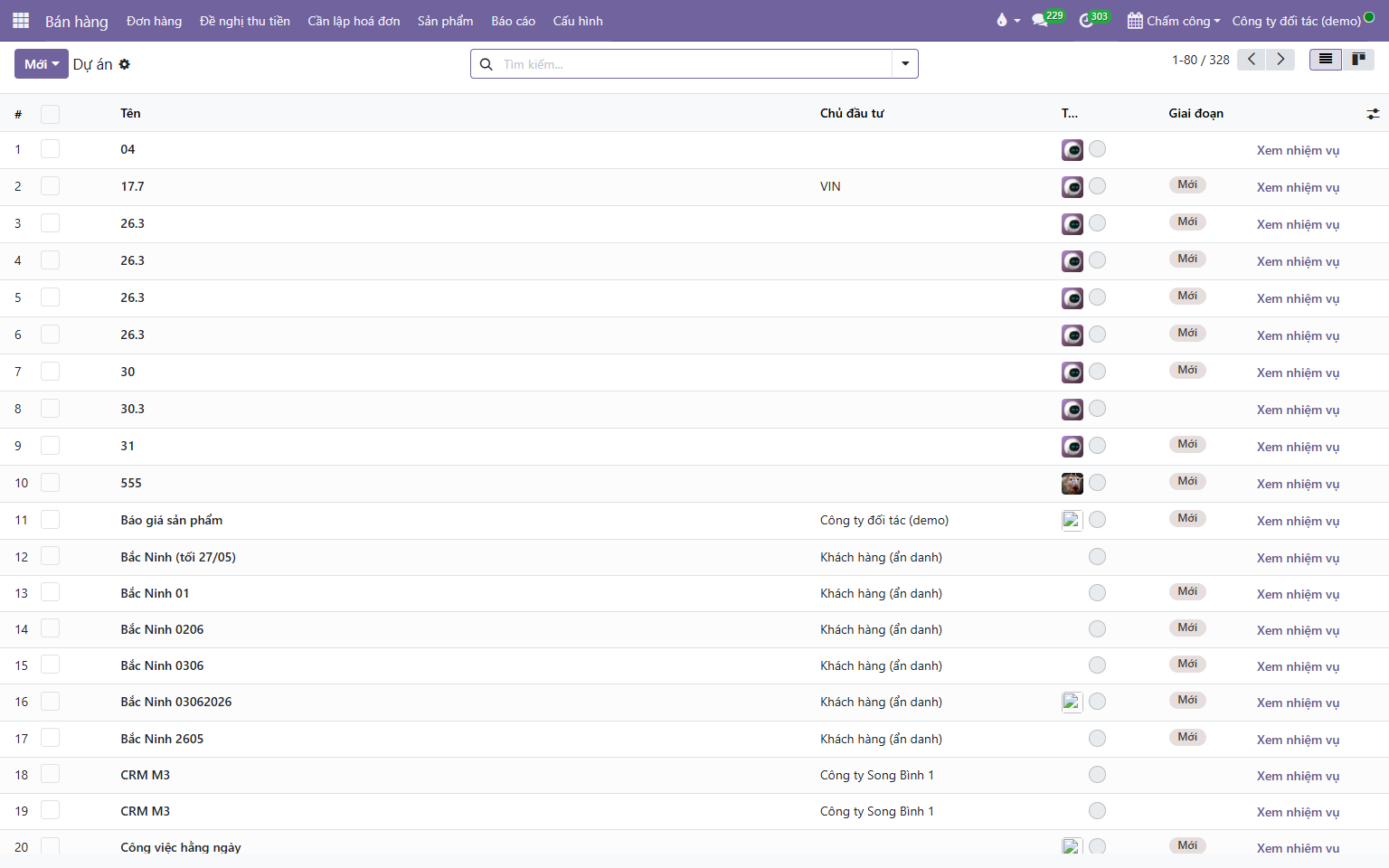Viewport: 1389px width, 868px height.
Task: Open Cấu hình menu
Action: coord(578,21)
